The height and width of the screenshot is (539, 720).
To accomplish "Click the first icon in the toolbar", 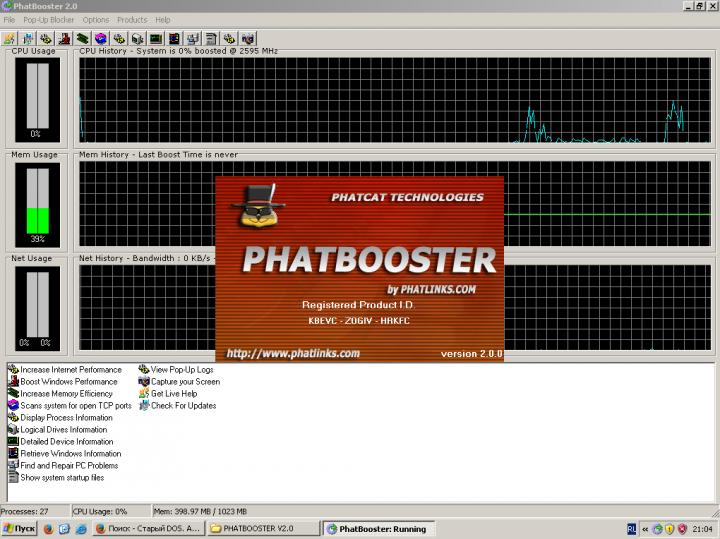I will pos(9,39).
